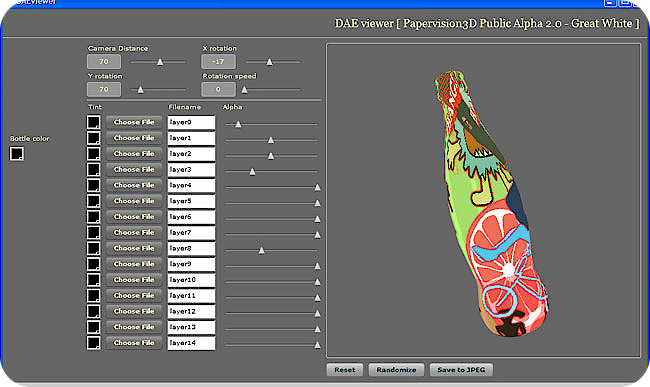Click the layer6 filename field

click(192, 217)
